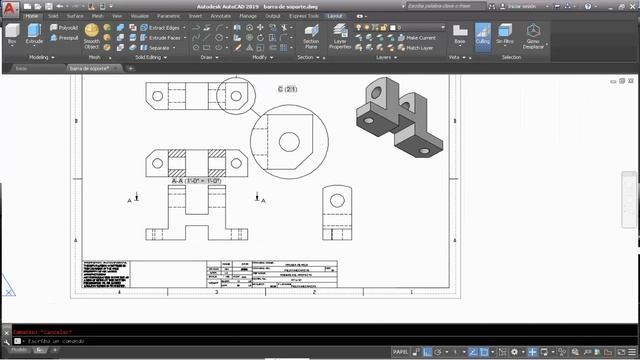The image size is (640, 360).
Task: Click layer 0 white color swatch
Action: (393, 27)
